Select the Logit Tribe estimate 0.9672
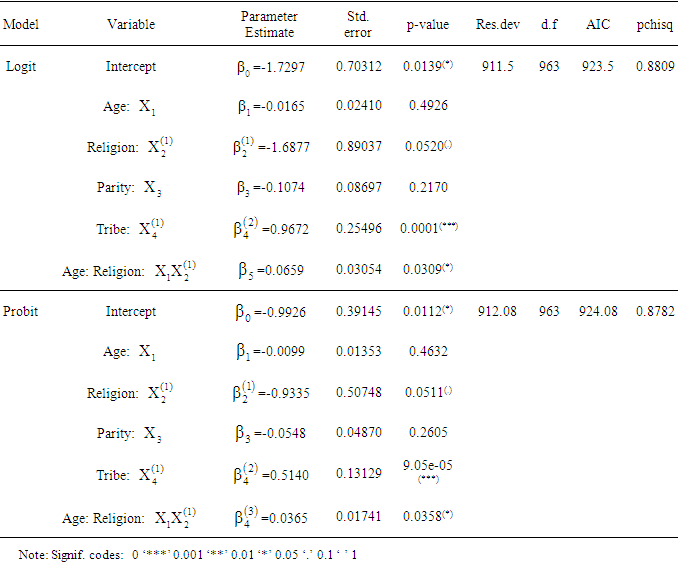 coord(269,229)
